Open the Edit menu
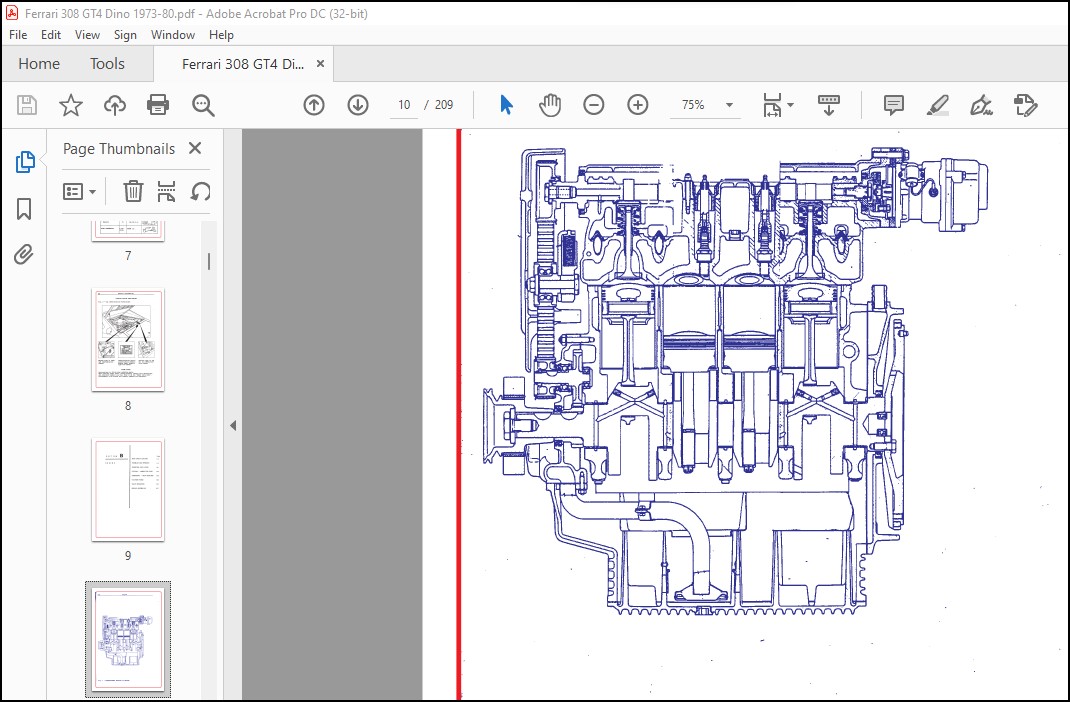This screenshot has height=702, width=1070. tap(50, 35)
